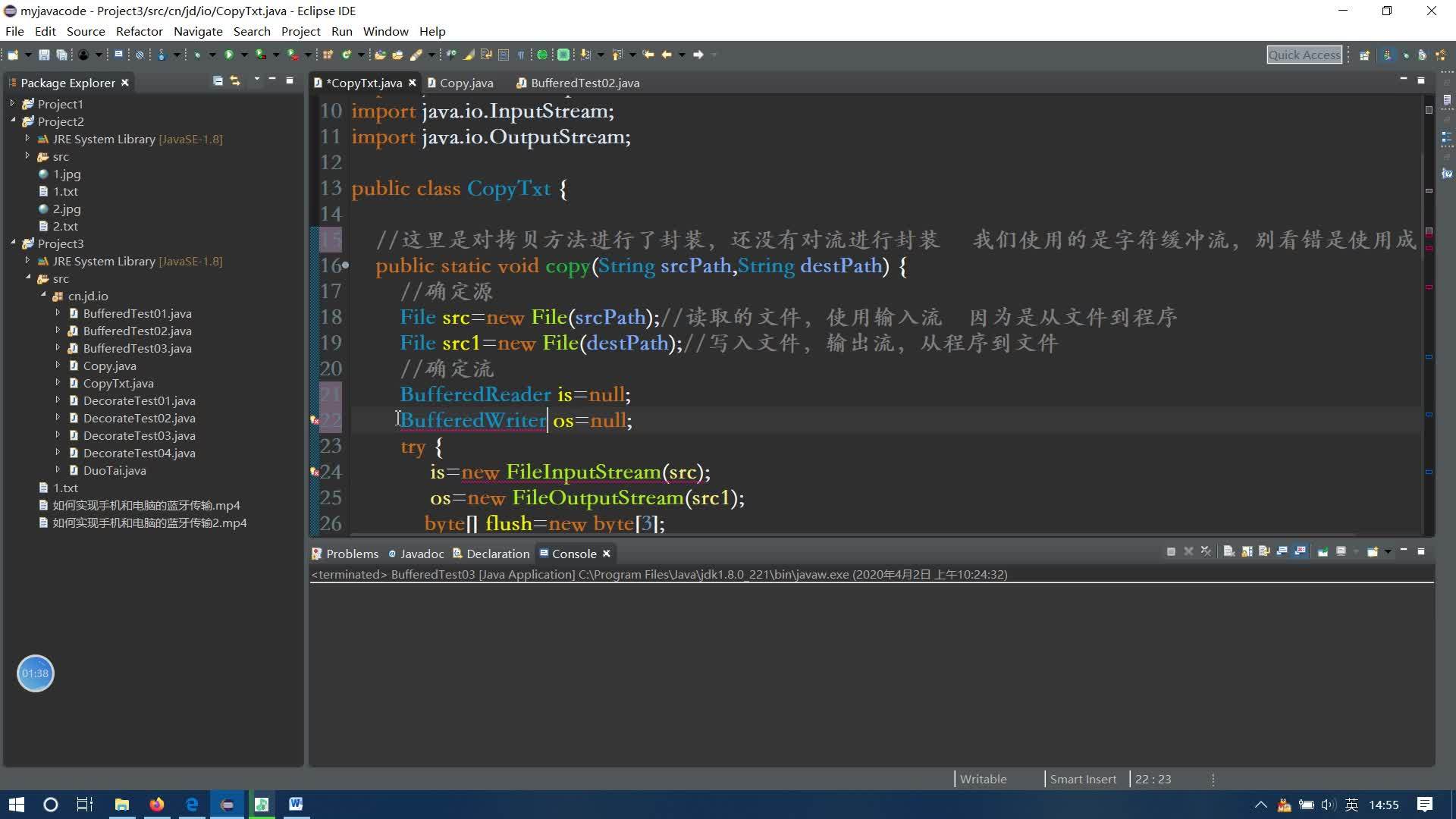This screenshot has height=819, width=1456.
Task: Click the Open Type folder icon
Action: point(380,55)
